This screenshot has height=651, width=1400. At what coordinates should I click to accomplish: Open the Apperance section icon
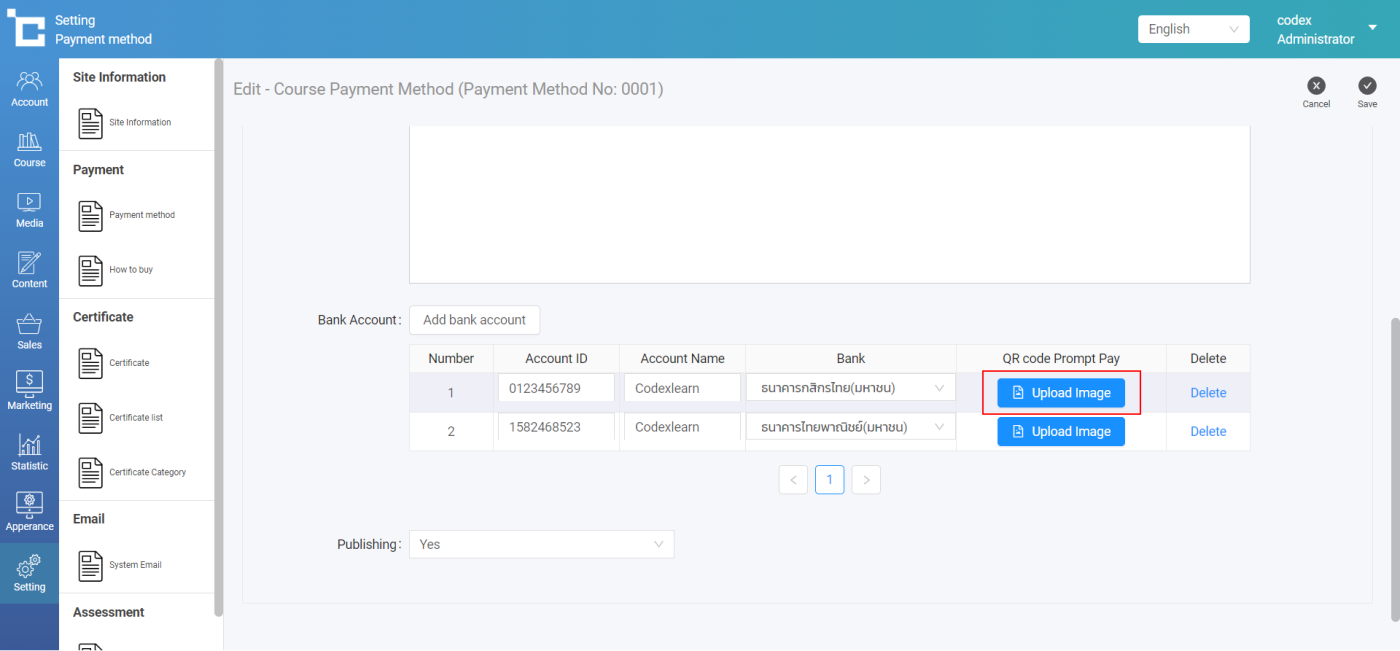click(29, 512)
